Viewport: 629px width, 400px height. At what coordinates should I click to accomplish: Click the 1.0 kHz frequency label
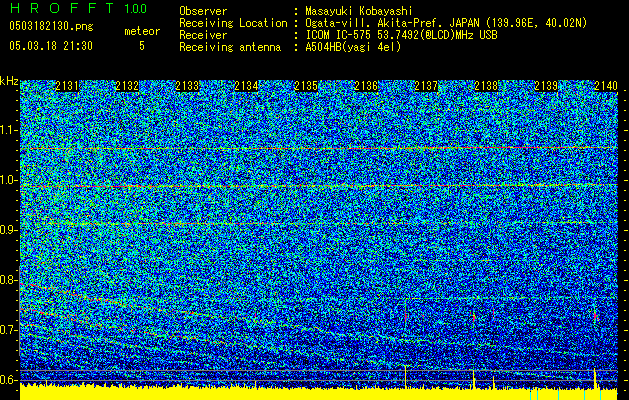pyautogui.click(x=9, y=180)
